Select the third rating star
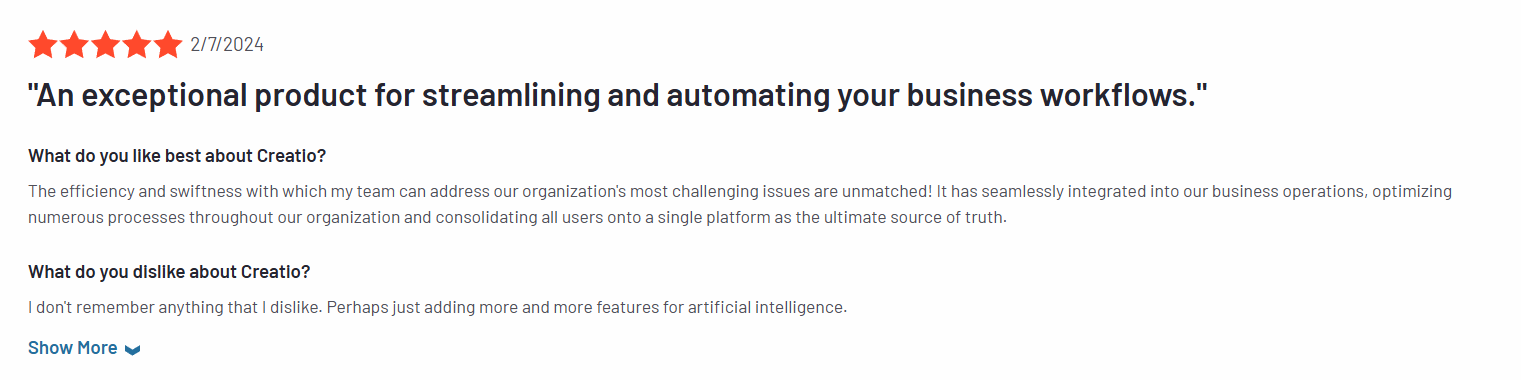The height and width of the screenshot is (380, 1521). tap(105, 44)
